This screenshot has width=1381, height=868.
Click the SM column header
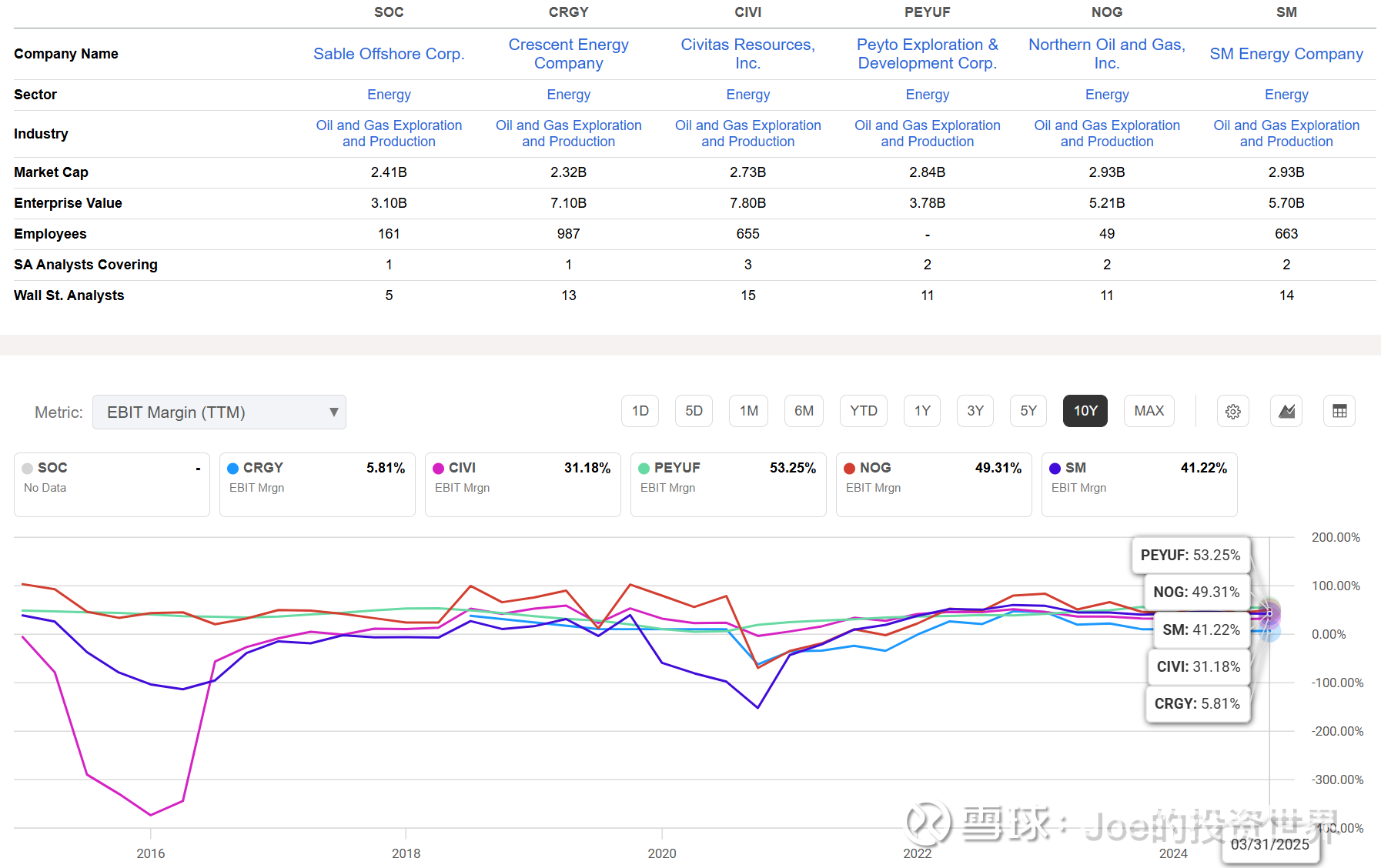point(1286,12)
